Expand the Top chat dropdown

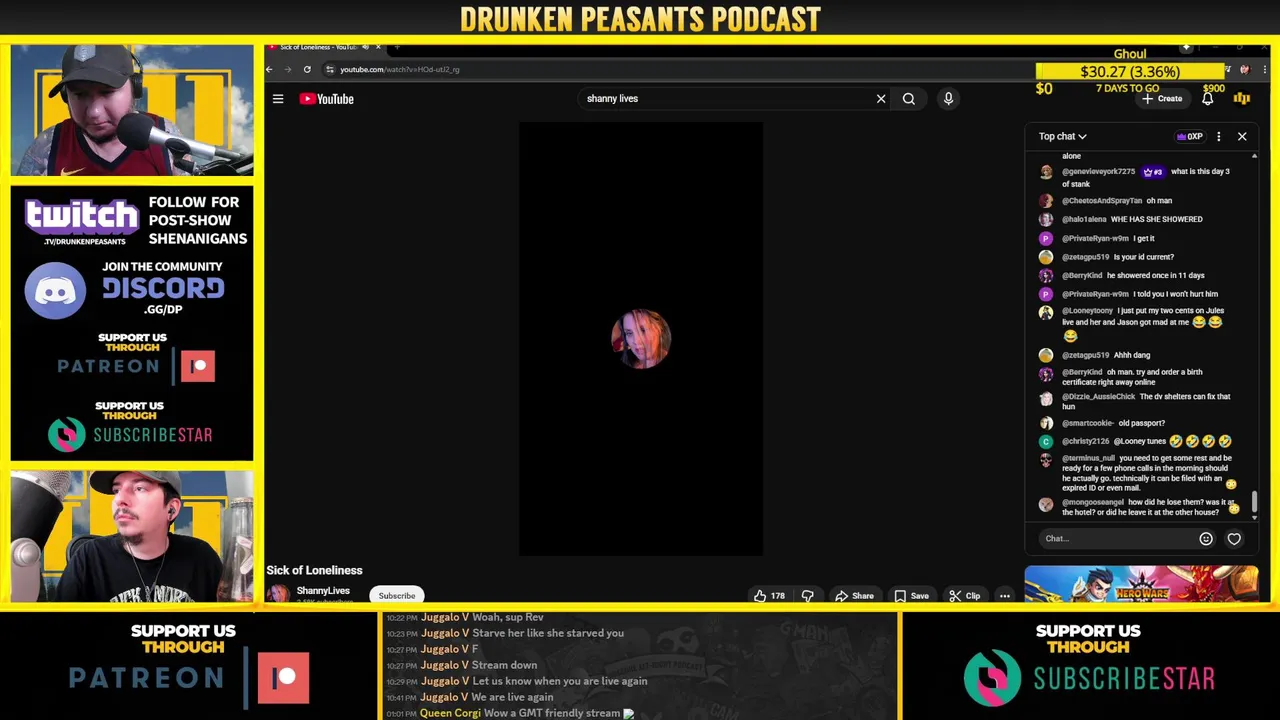click(x=1062, y=136)
